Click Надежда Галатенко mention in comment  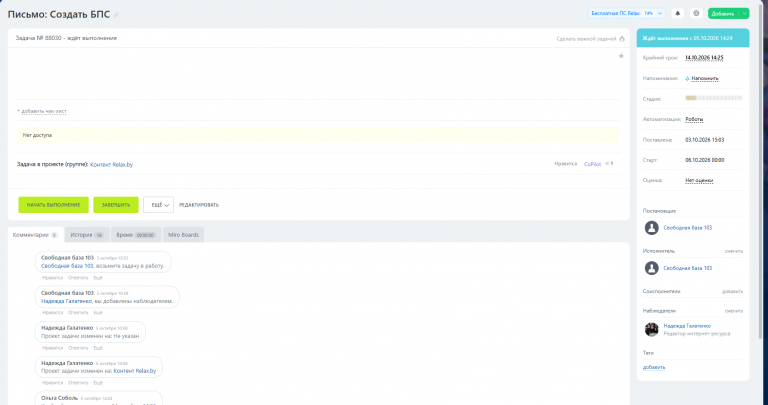(66, 301)
